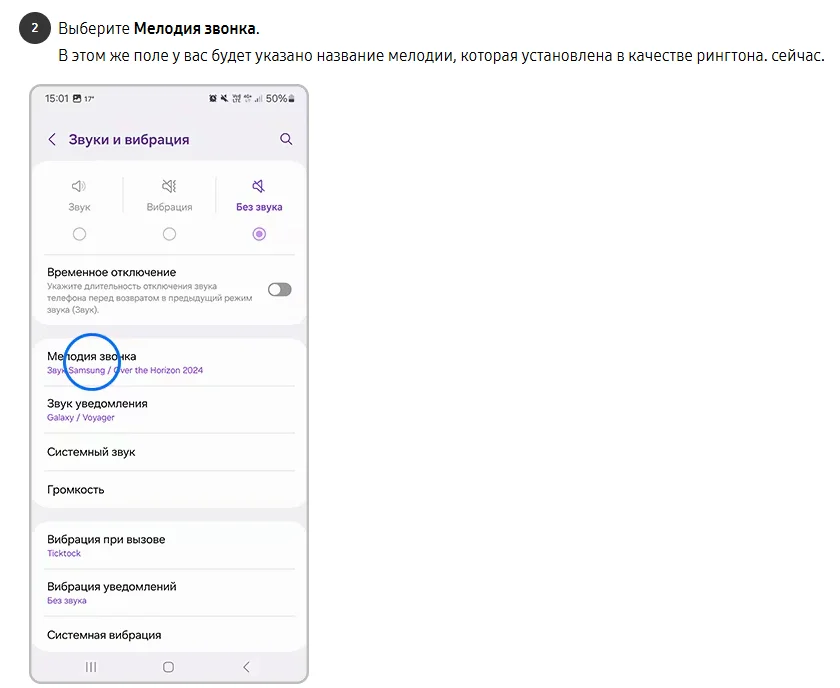Image resolution: width=840 pixels, height=688 pixels.
Task: Tap the home navigation button
Action: coord(168,667)
